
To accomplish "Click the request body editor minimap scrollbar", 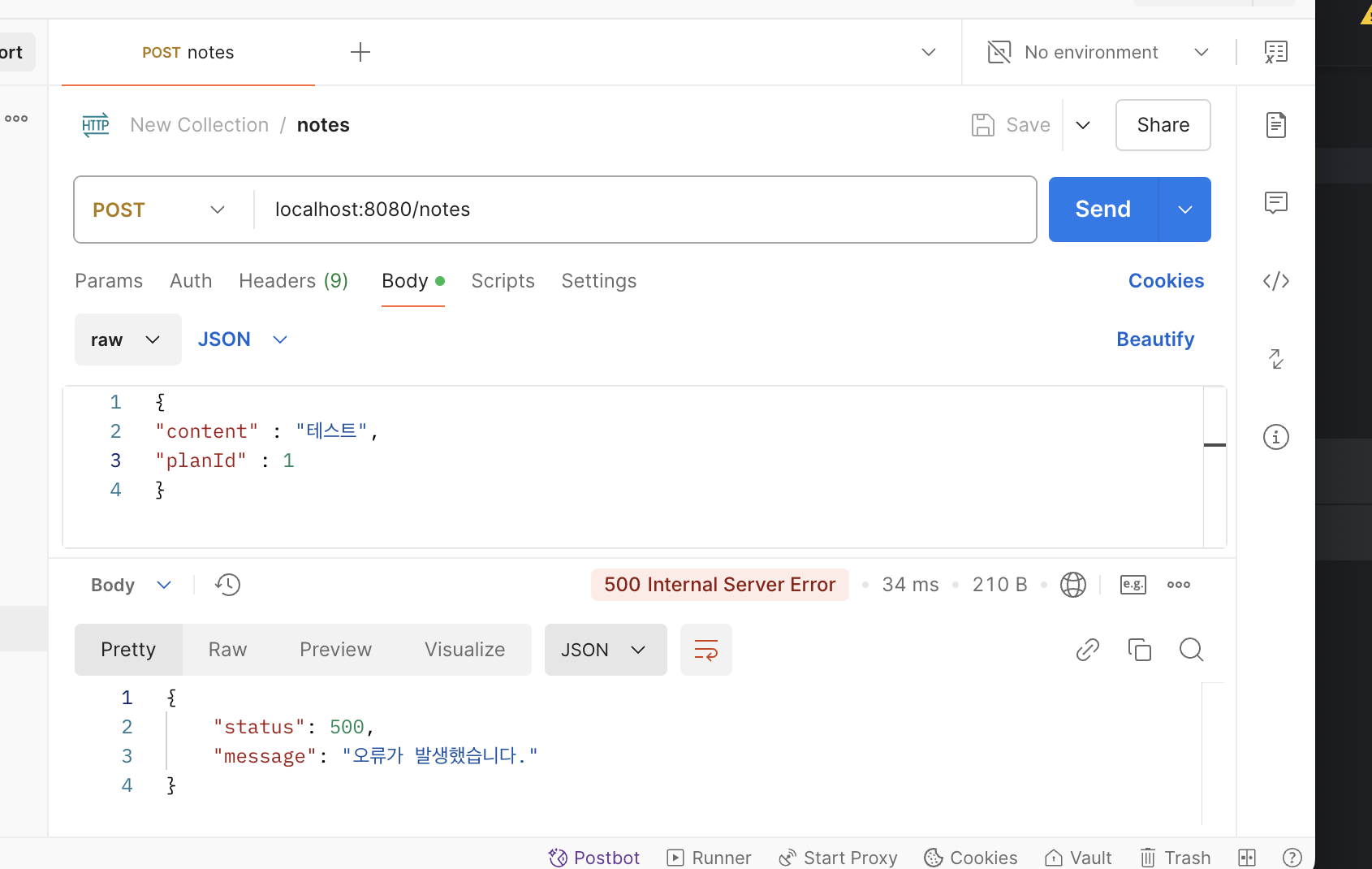I will point(1215,466).
